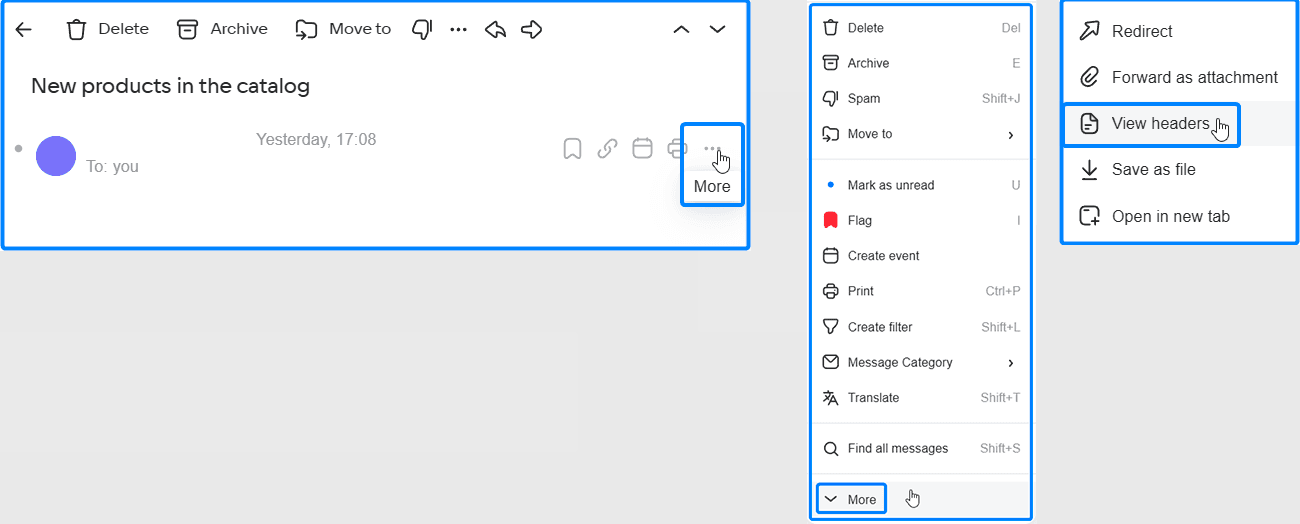Viewport: 1300px width, 524px height.
Task: Click the Archive text label in the toolbar
Action: [x=239, y=29]
